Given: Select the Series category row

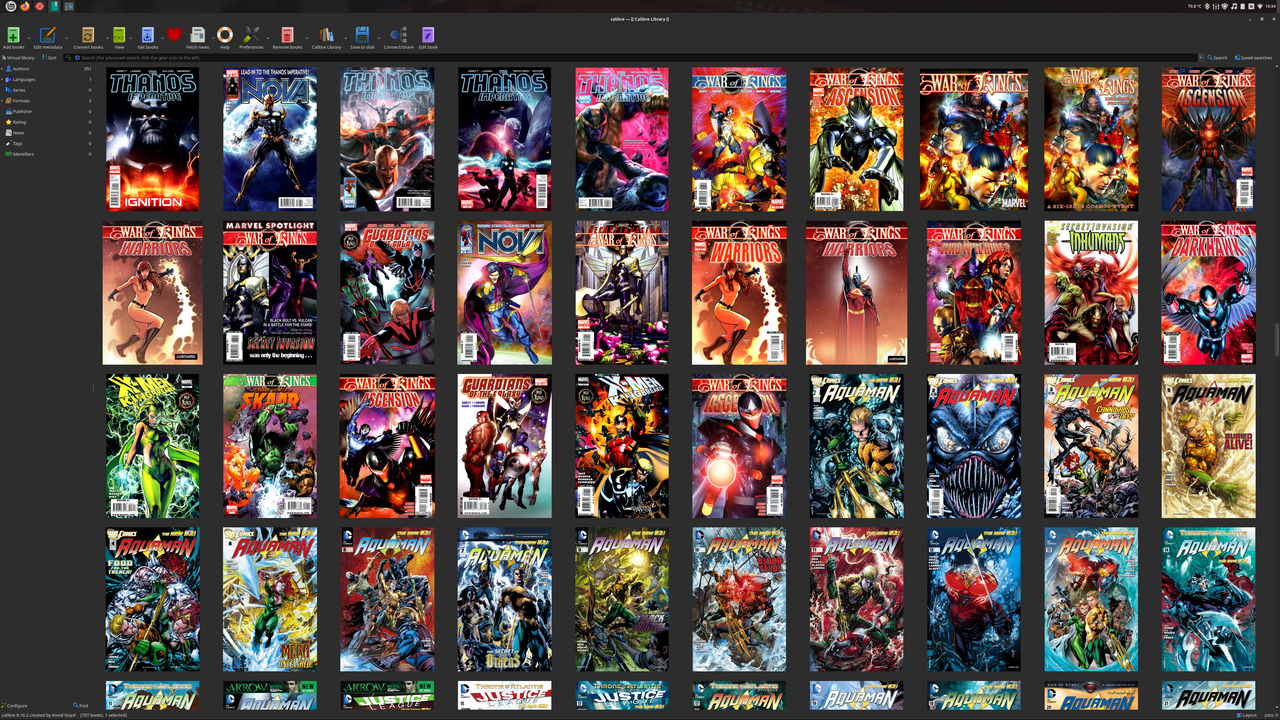Looking at the screenshot, I should tap(47, 90).
